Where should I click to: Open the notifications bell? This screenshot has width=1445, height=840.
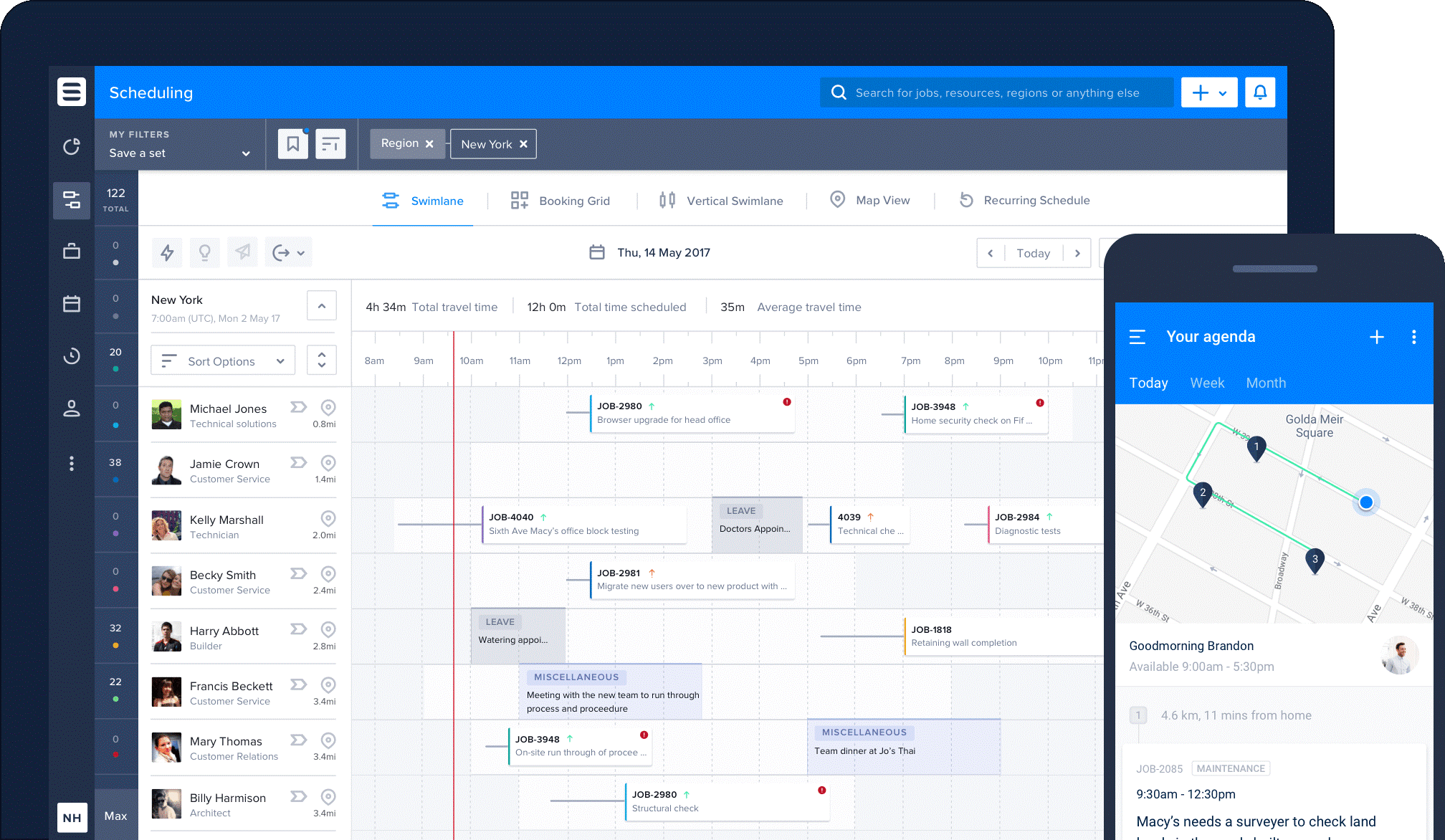[1260, 92]
